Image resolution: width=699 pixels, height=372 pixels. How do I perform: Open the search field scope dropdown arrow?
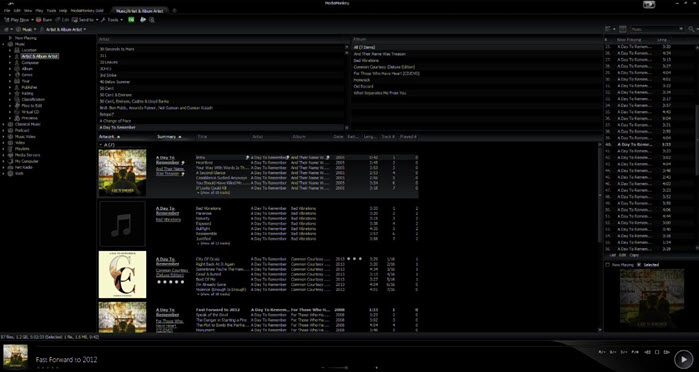pos(681,29)
